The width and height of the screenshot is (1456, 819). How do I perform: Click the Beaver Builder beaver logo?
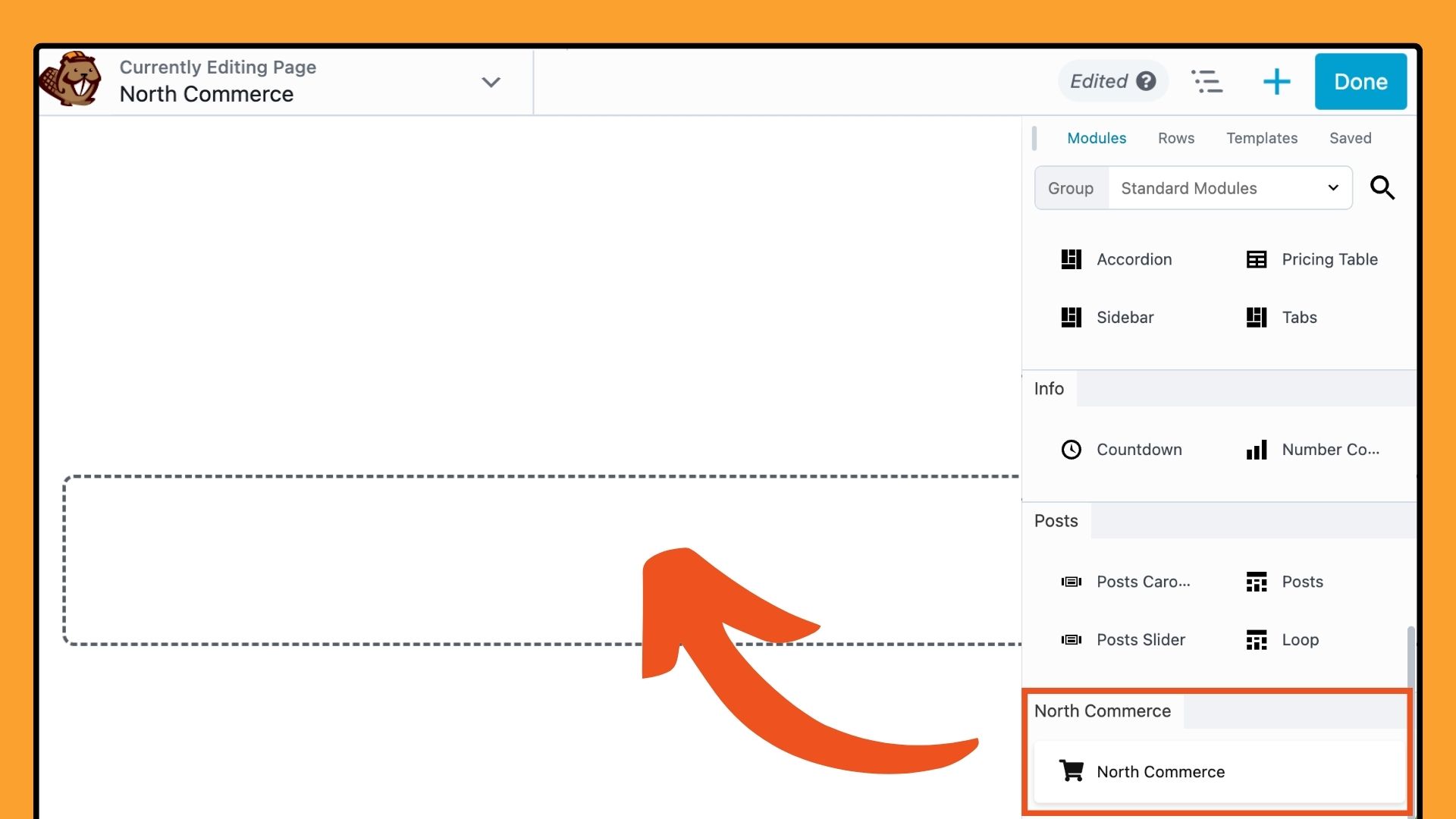pyautogui.click(x=71, y=80)
